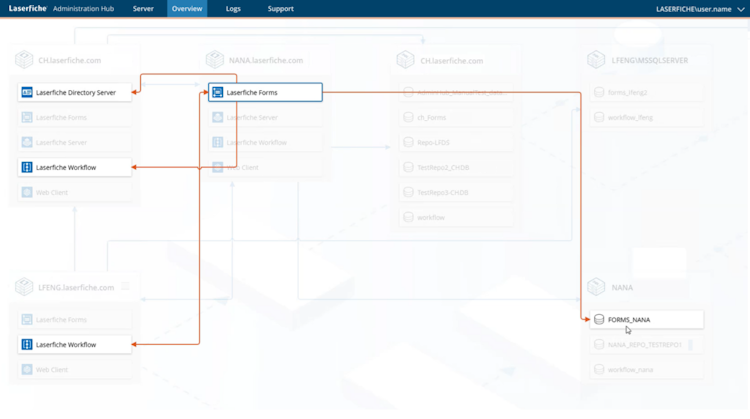
Task: Open the Logs tab
Action: [233, 9]
